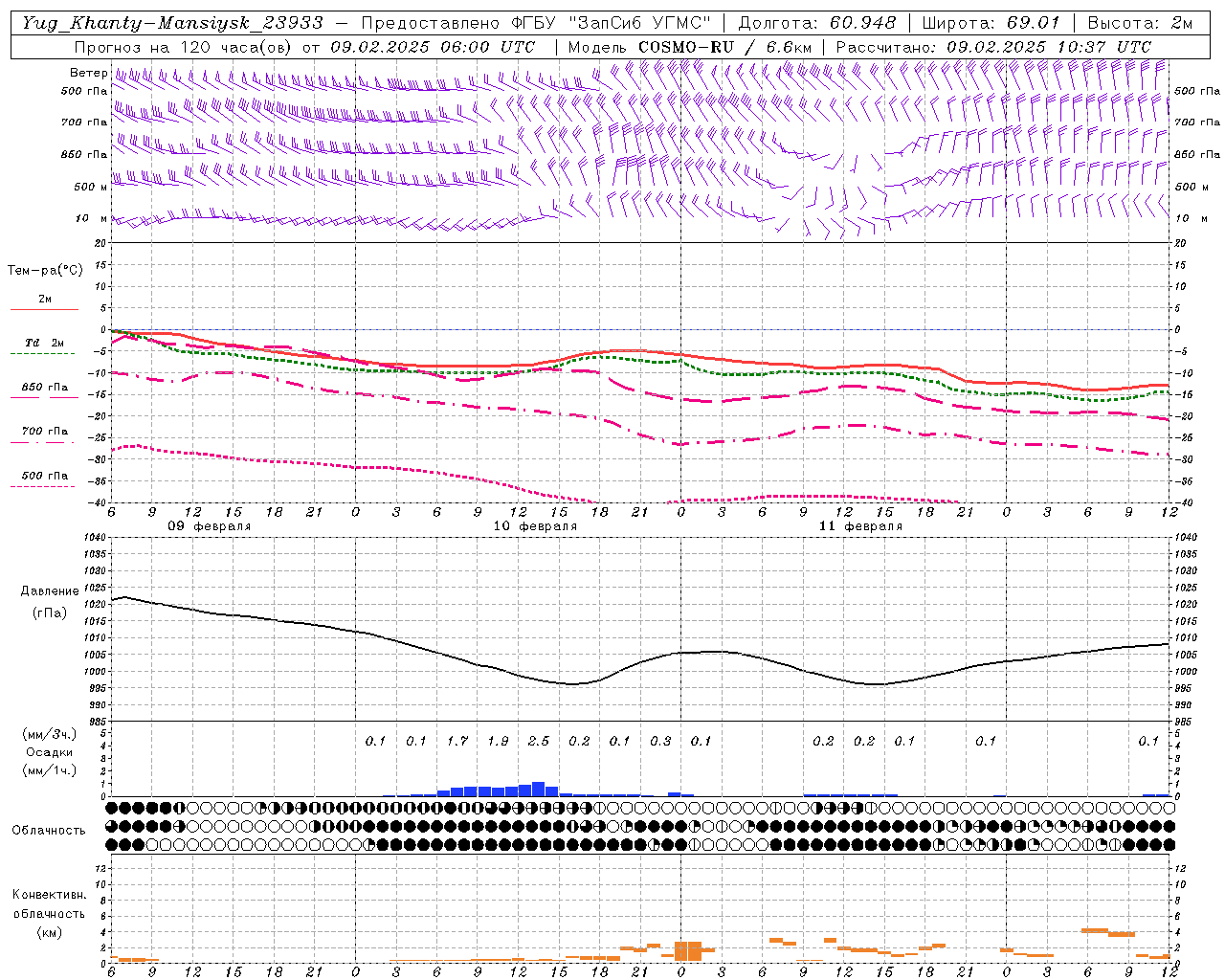Click the (мм/3ч.) unit label
Viewport: 1225px width, 980px height.
pos(50,734)
